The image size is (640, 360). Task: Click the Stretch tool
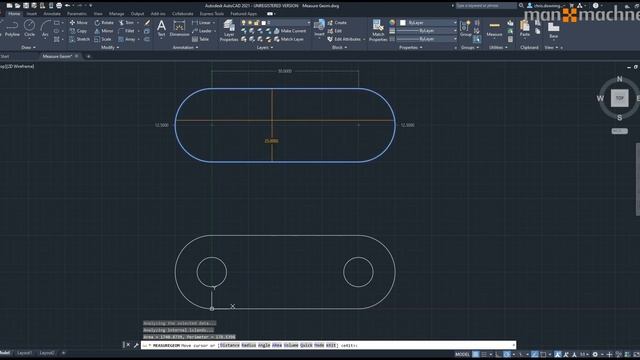coord(79,39)
